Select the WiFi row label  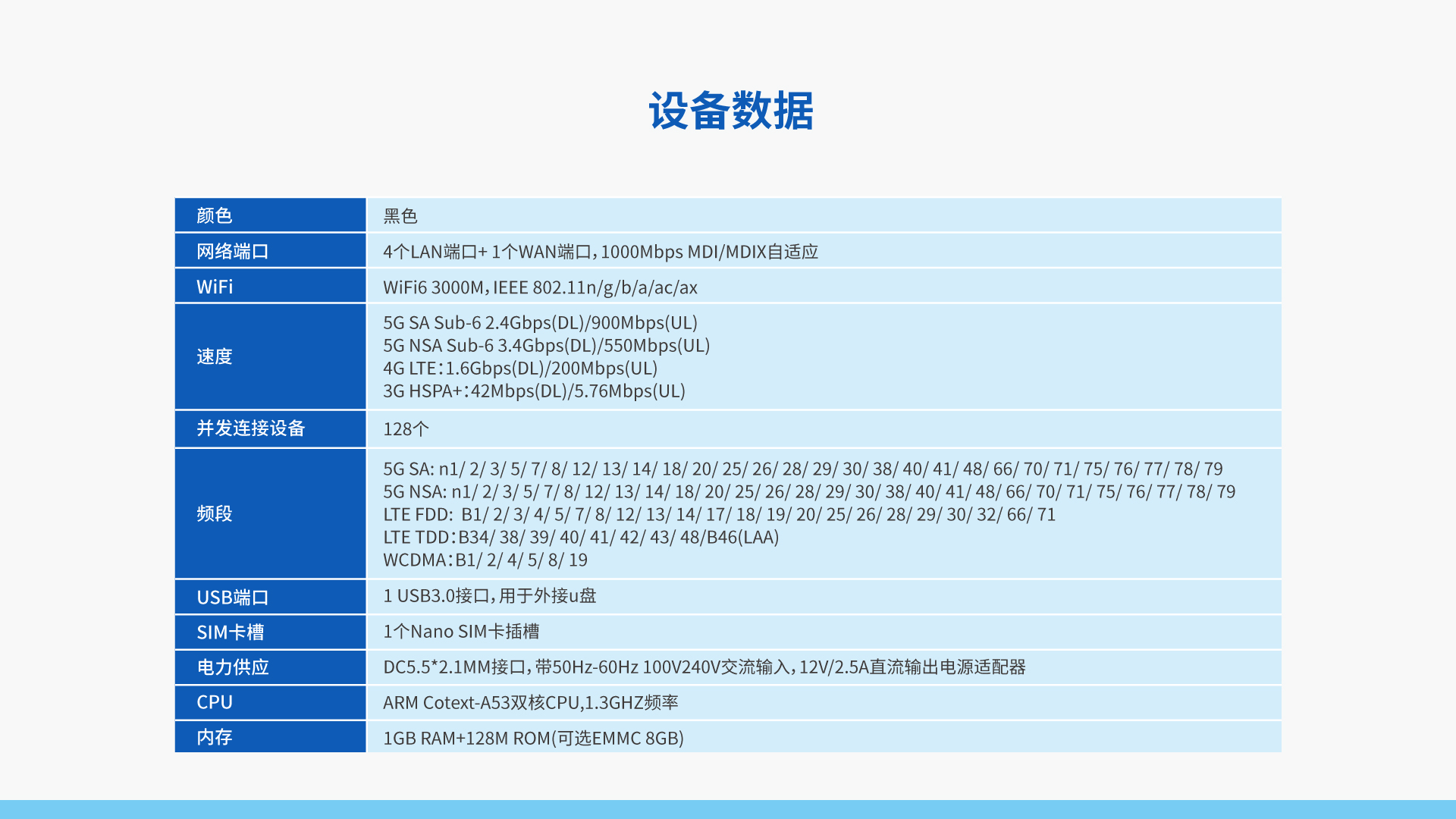215,287
